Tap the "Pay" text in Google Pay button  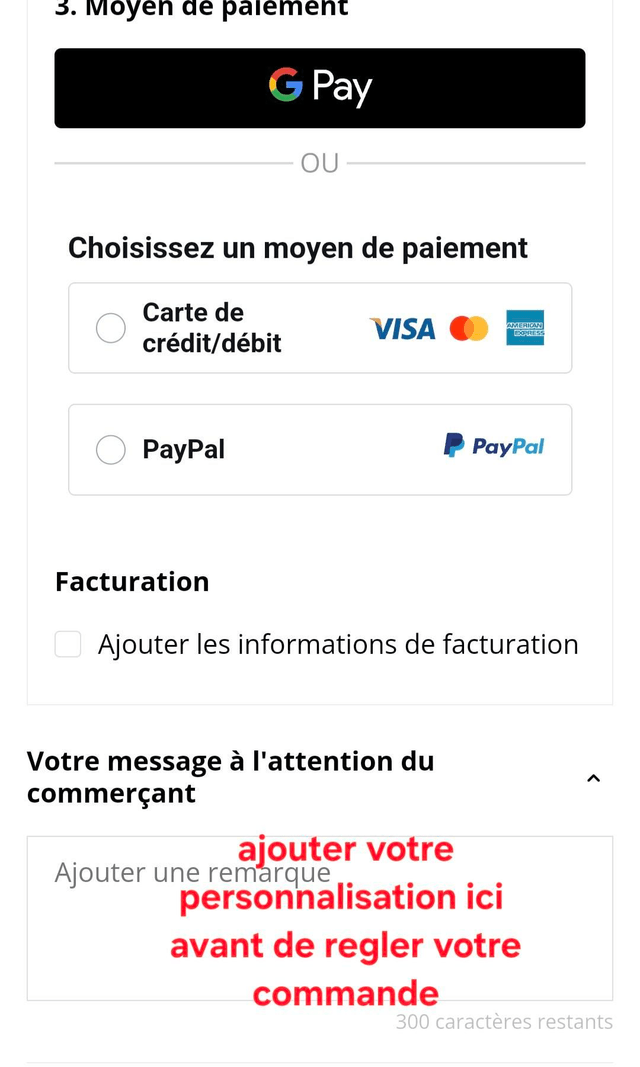342,87
